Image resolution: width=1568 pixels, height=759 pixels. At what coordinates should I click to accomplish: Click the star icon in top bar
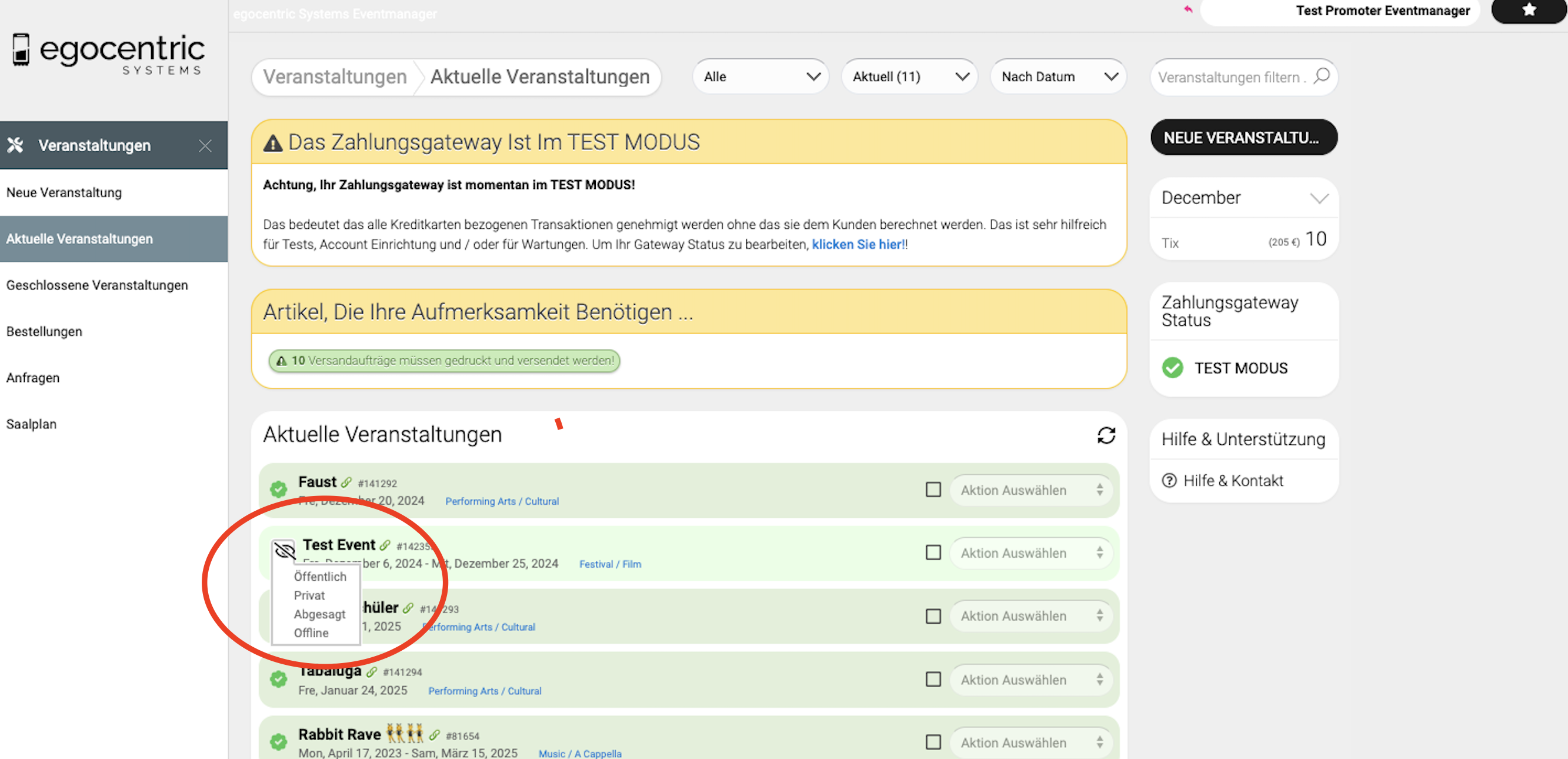tap(1529, 11)
